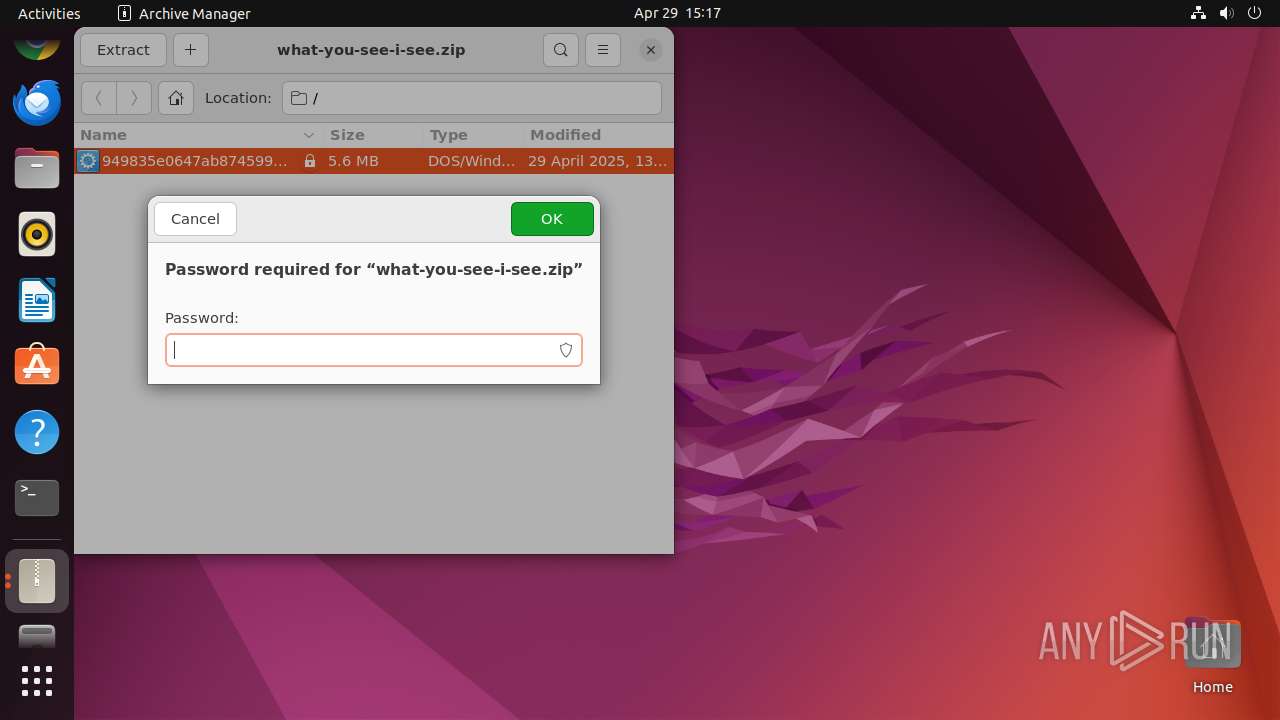Click the Archive Manager dock icon
Screen dimensions: 1280x720
point(37,581)
